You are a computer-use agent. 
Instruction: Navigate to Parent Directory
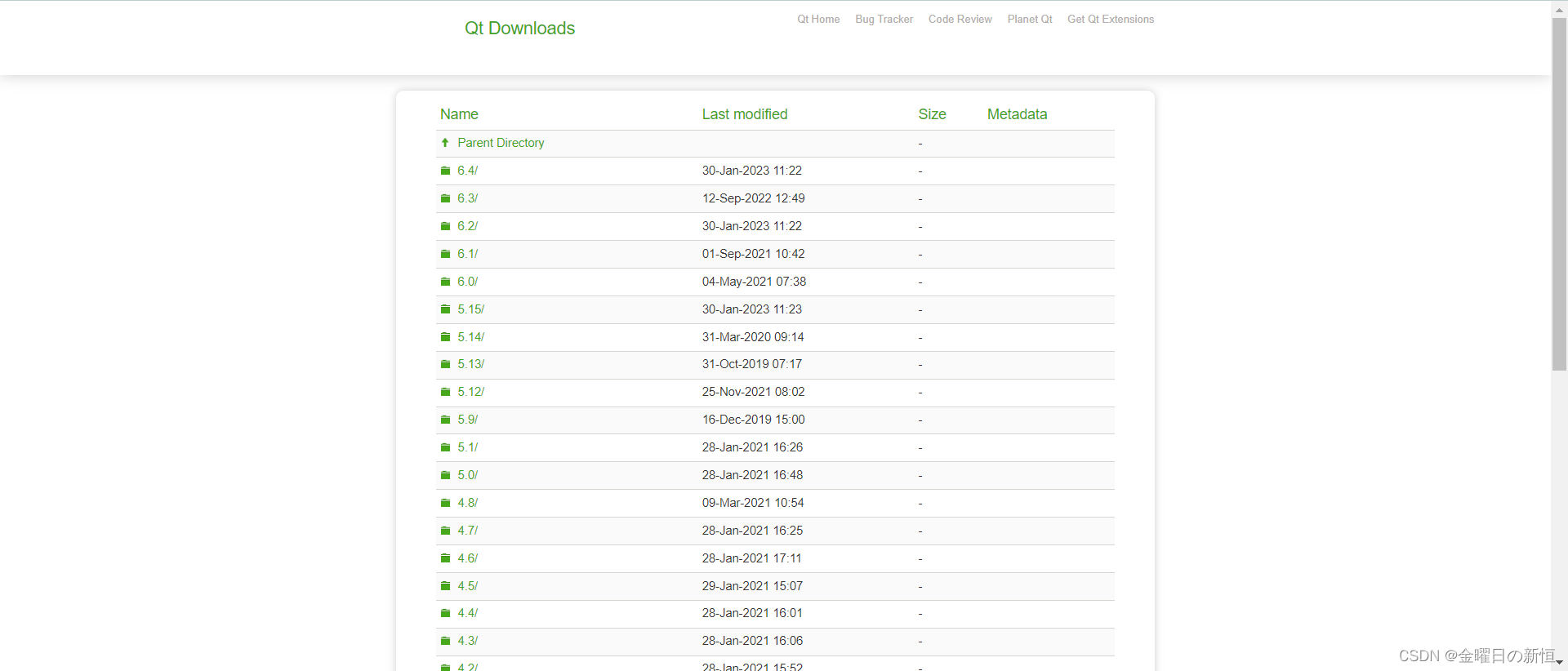pyautogui.click(x=501, y=143)
